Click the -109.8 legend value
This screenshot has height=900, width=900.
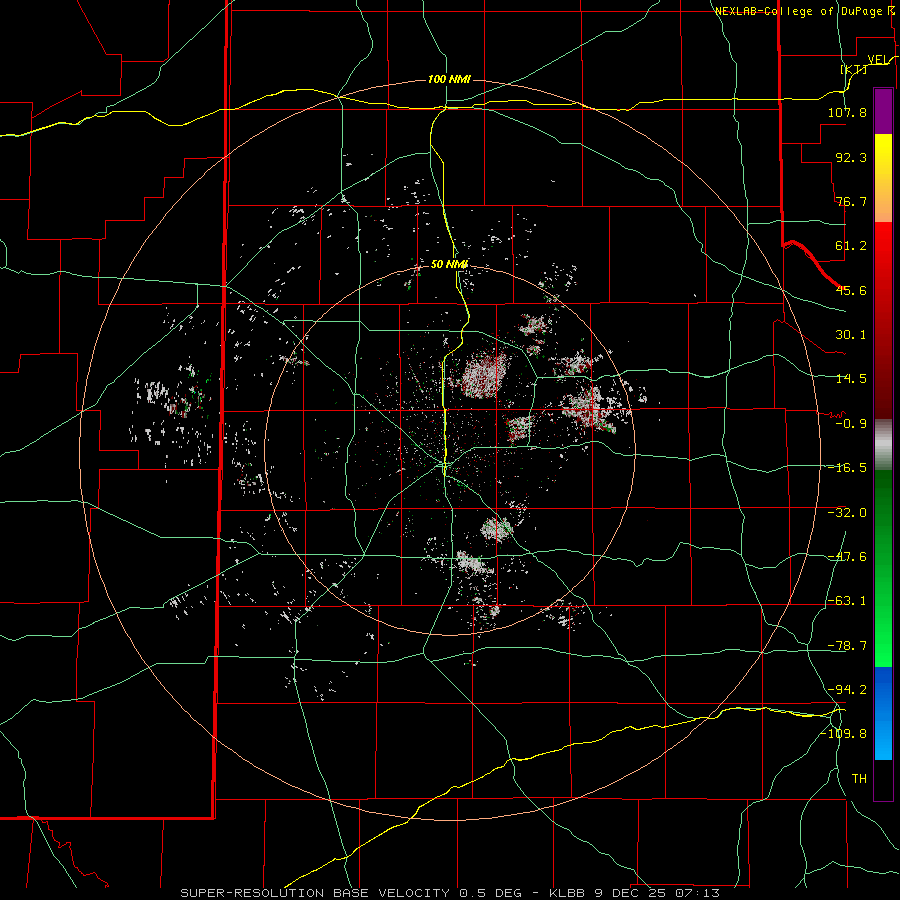[844, 733]
